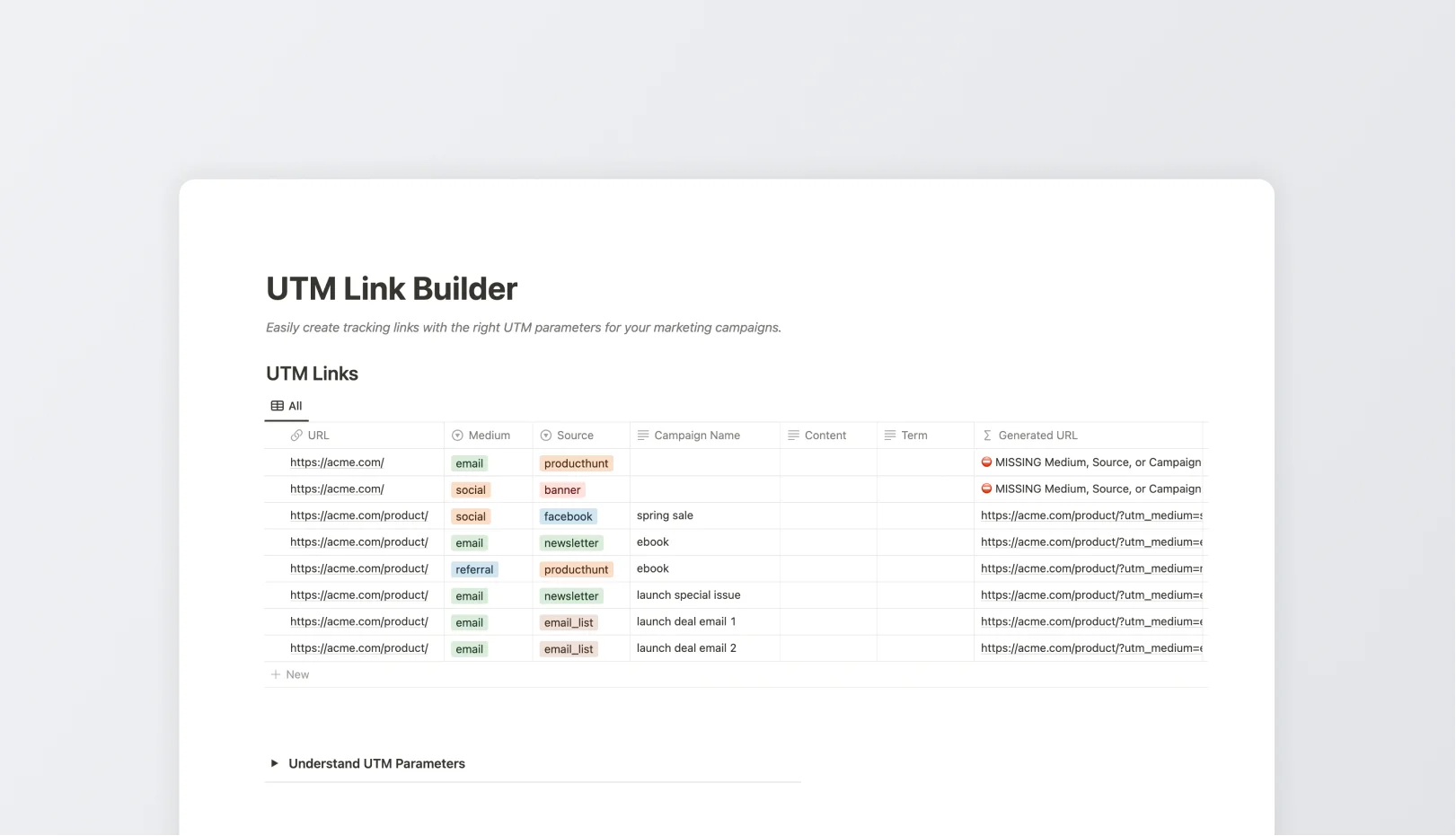
Task: Click the select icon beside Medium header
Action: 457,436
